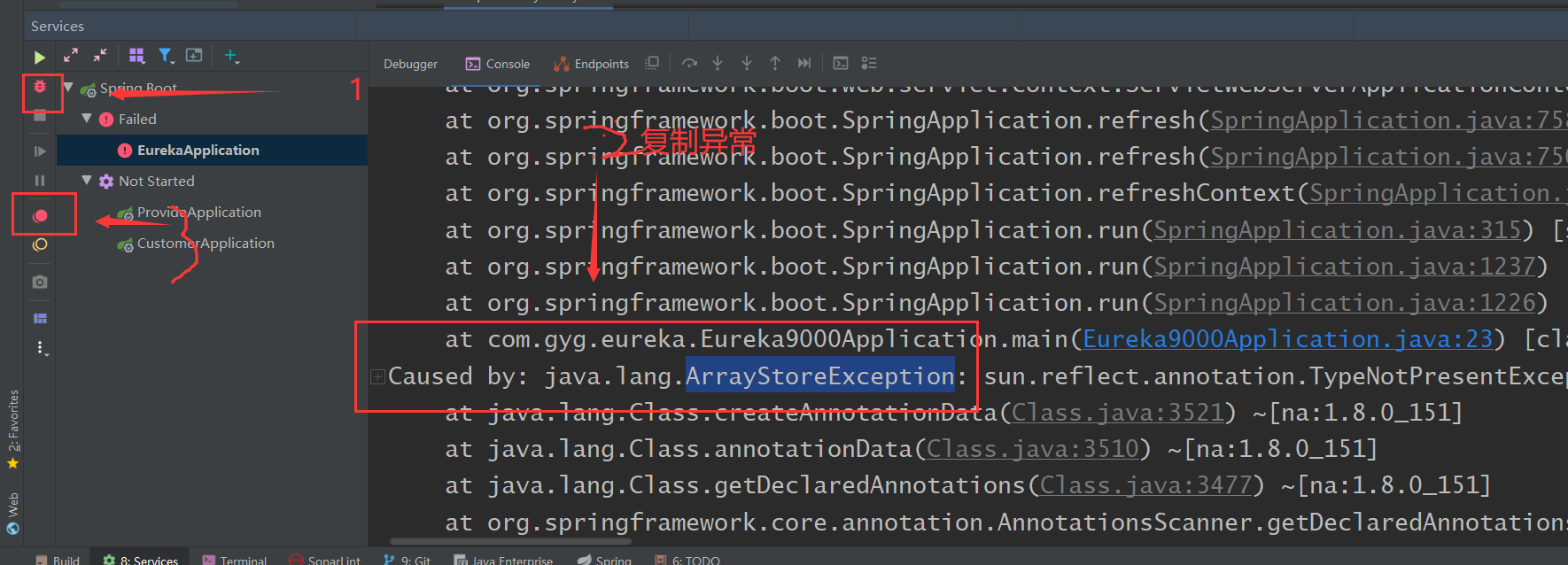
Task: Pause the program with the pause icon
Action: tap(40, 181)
